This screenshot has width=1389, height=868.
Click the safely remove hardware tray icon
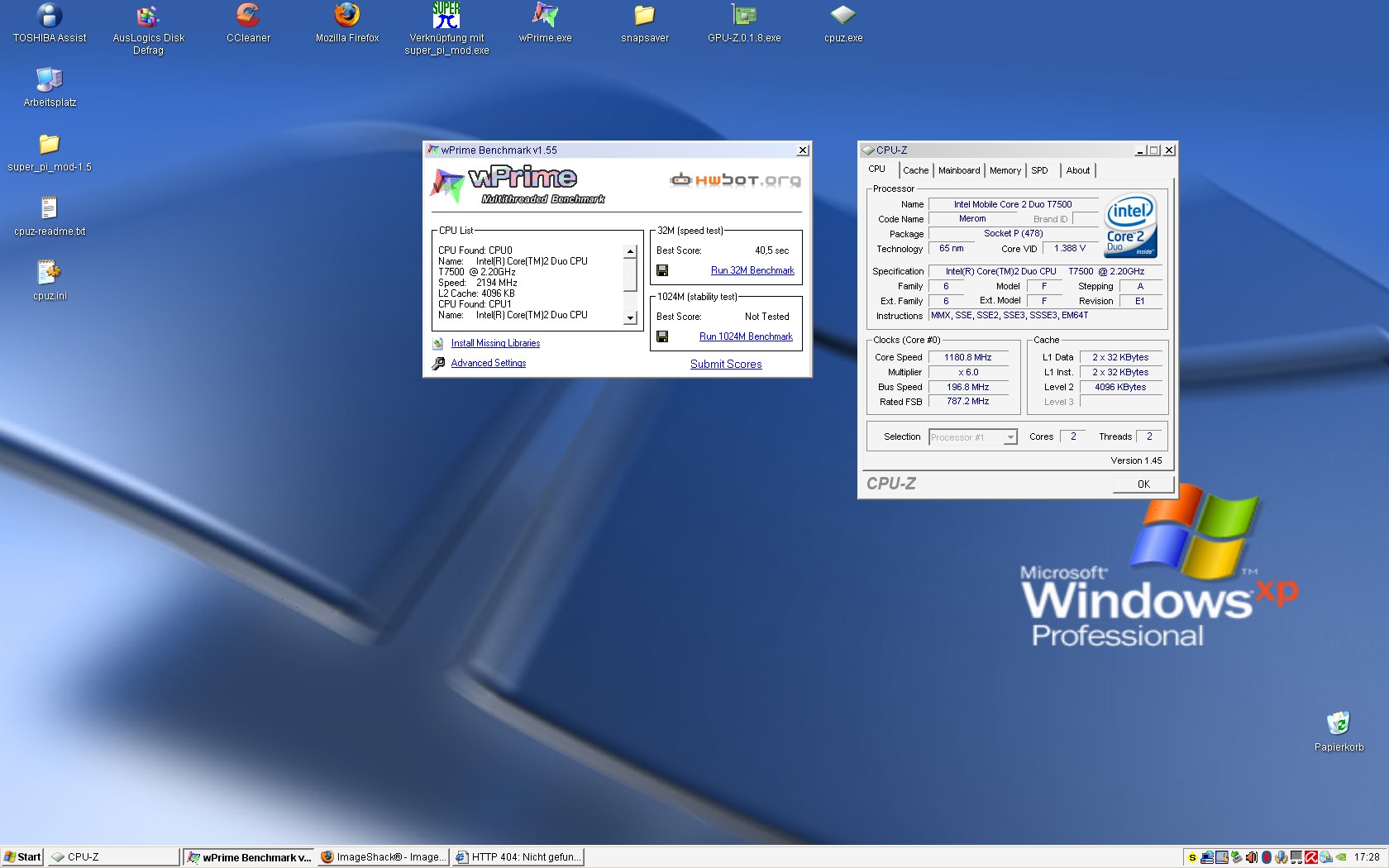coord(1237,857)
